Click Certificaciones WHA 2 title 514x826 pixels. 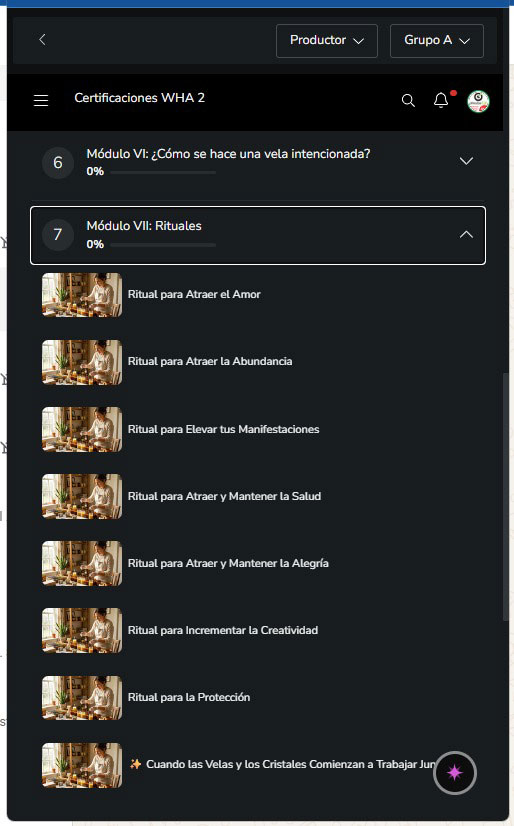coord(140,98)
